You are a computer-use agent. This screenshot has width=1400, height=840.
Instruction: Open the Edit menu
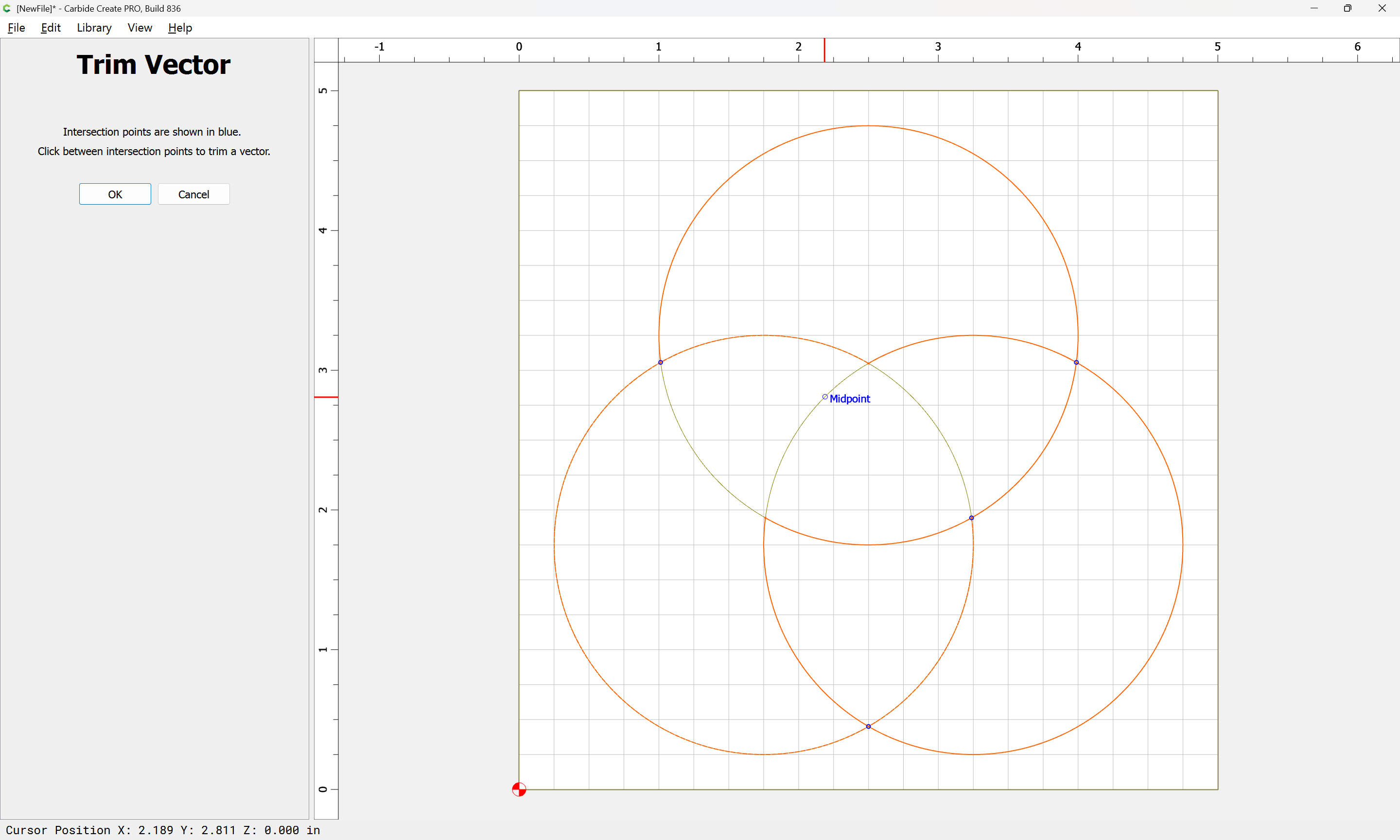pyautogui.click(x=51, y=28)
